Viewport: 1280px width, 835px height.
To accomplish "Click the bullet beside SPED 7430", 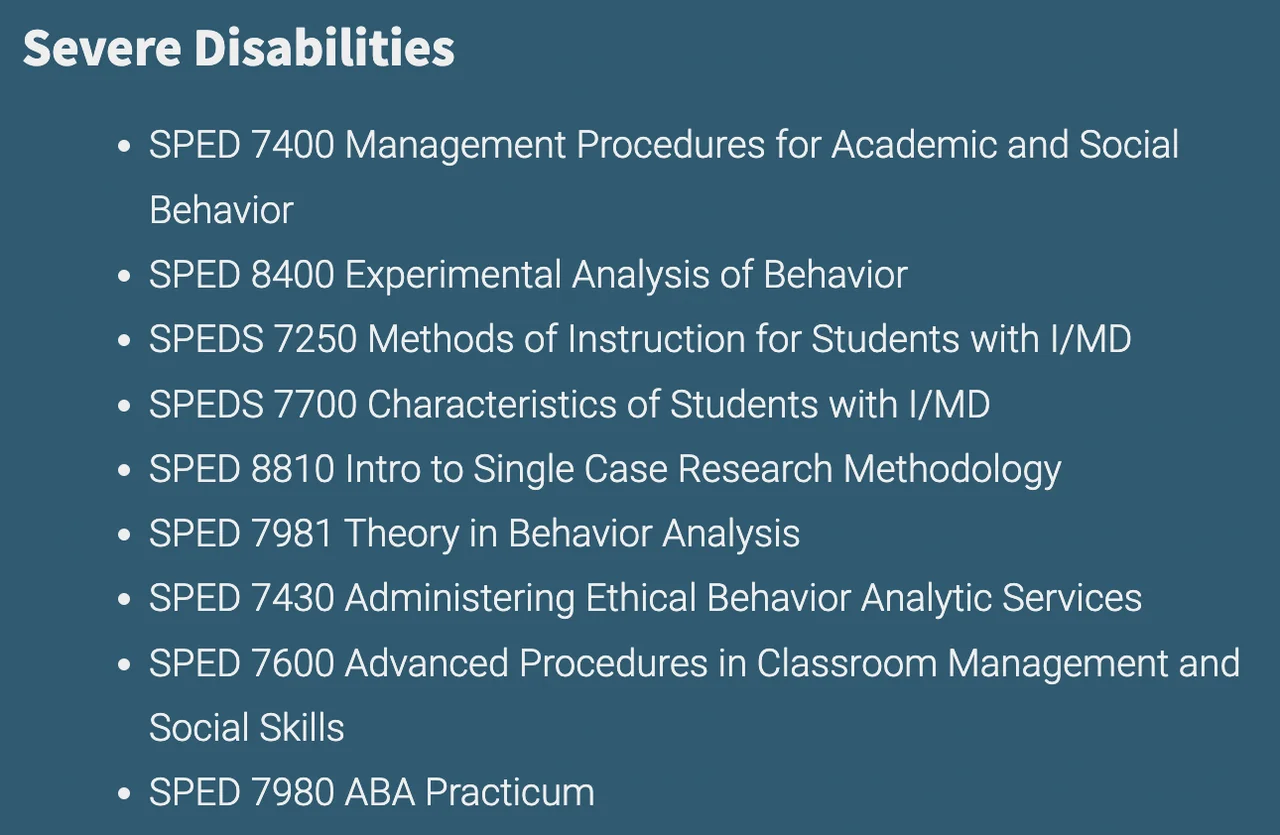I will (124, 600).
